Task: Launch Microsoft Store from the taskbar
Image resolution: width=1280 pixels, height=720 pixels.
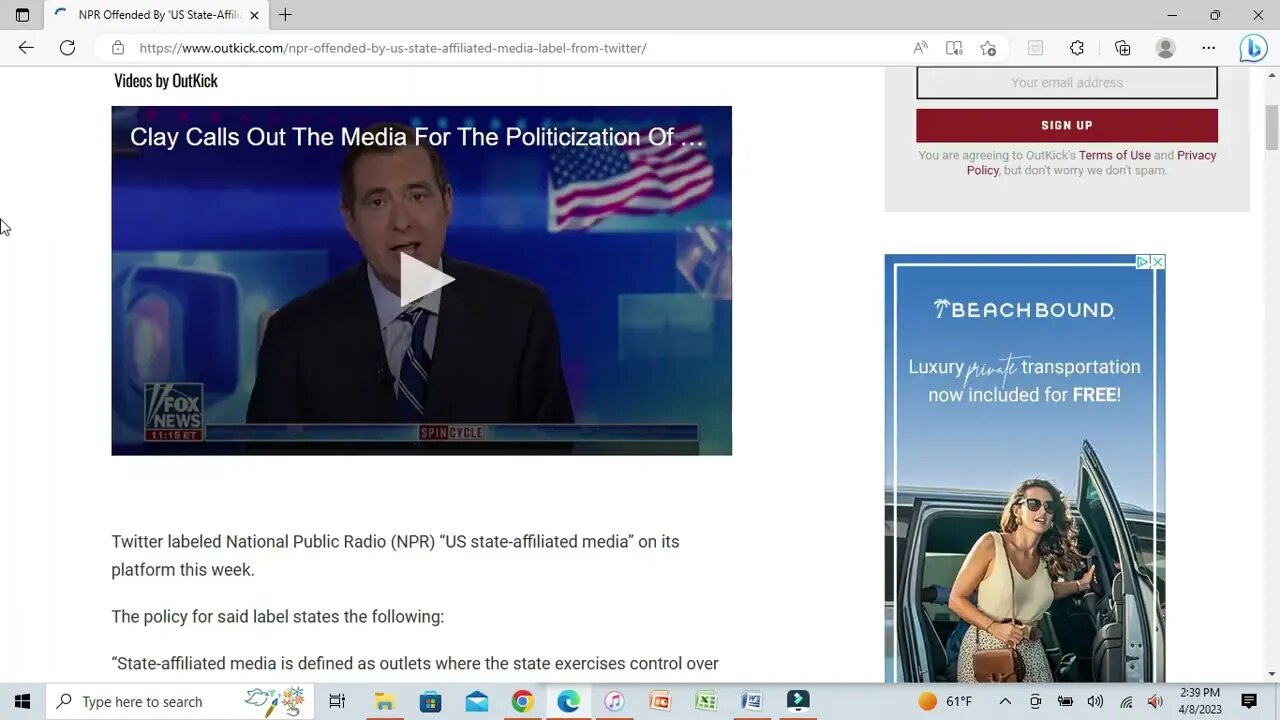Action: click(x=430, y=701)
